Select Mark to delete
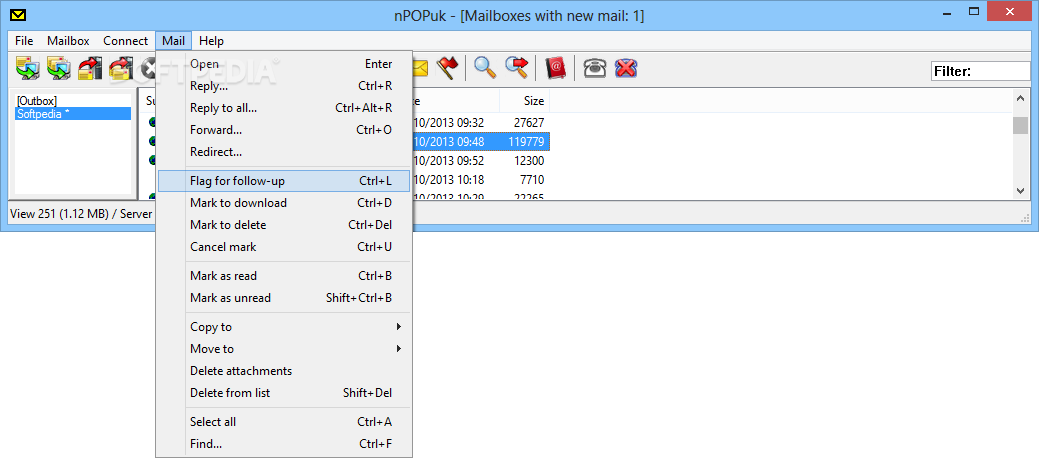Image resolution: width=1039 pixels, height=458 pixels. pos(284,225)
